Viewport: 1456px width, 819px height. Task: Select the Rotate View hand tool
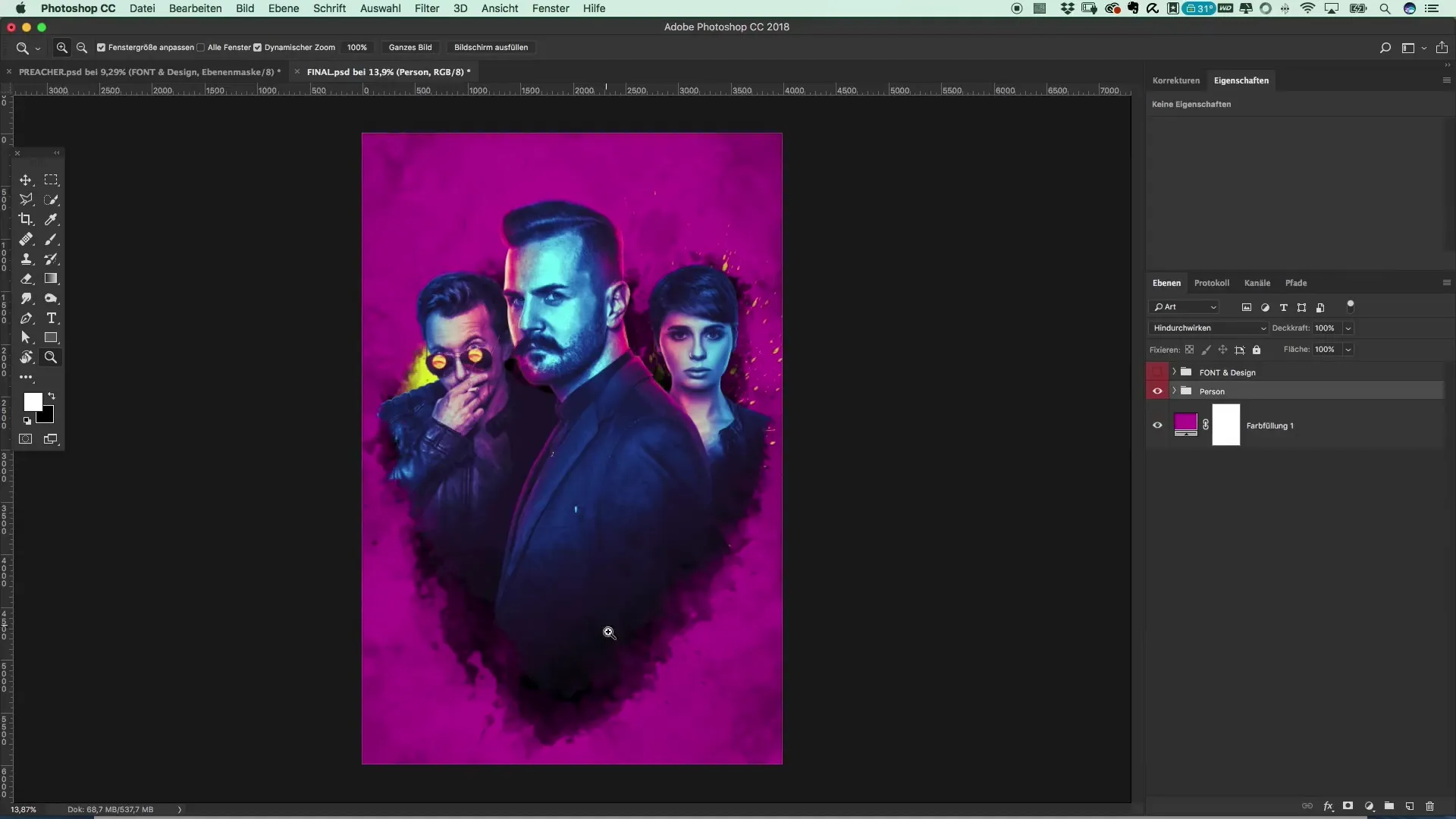click(x=26, y=357)
